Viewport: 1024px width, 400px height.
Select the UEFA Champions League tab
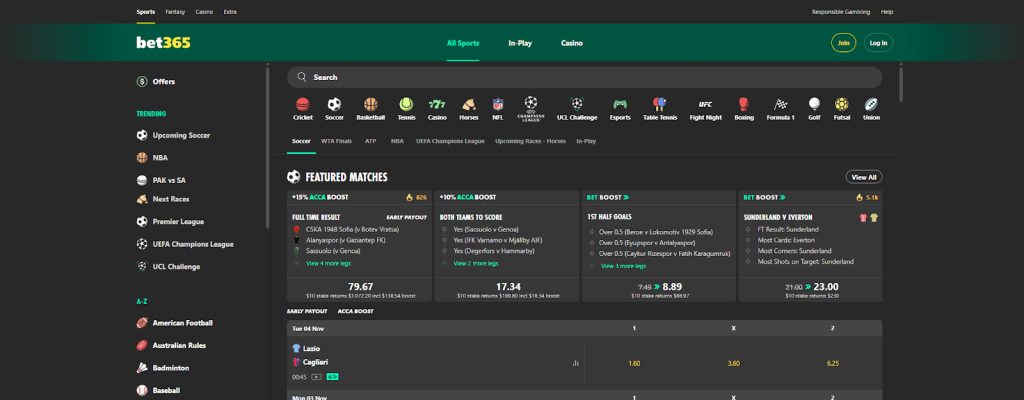(450, 141)
